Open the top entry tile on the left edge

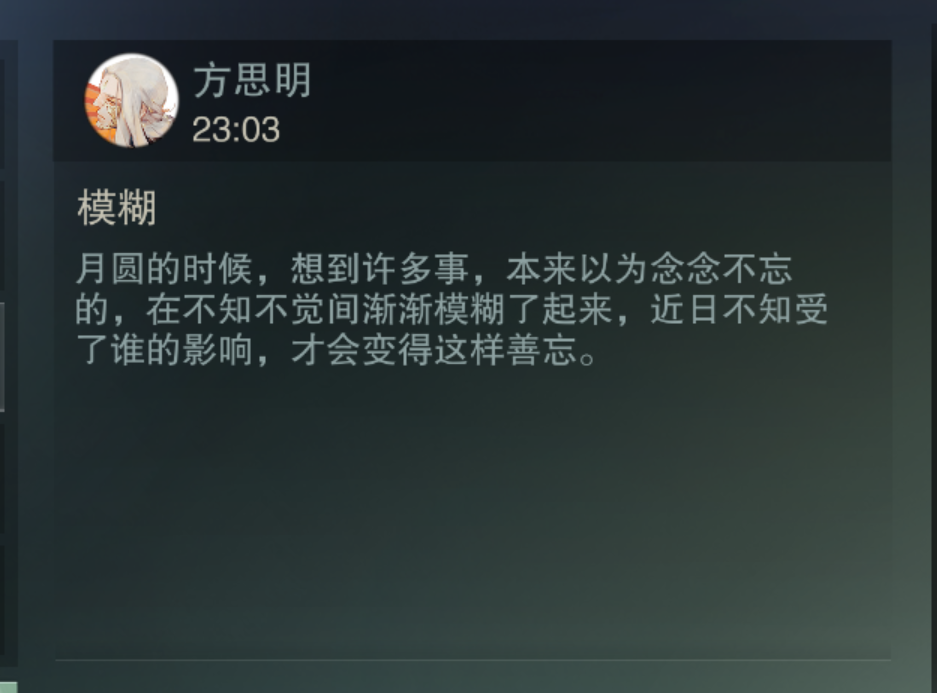coord(2,114)
